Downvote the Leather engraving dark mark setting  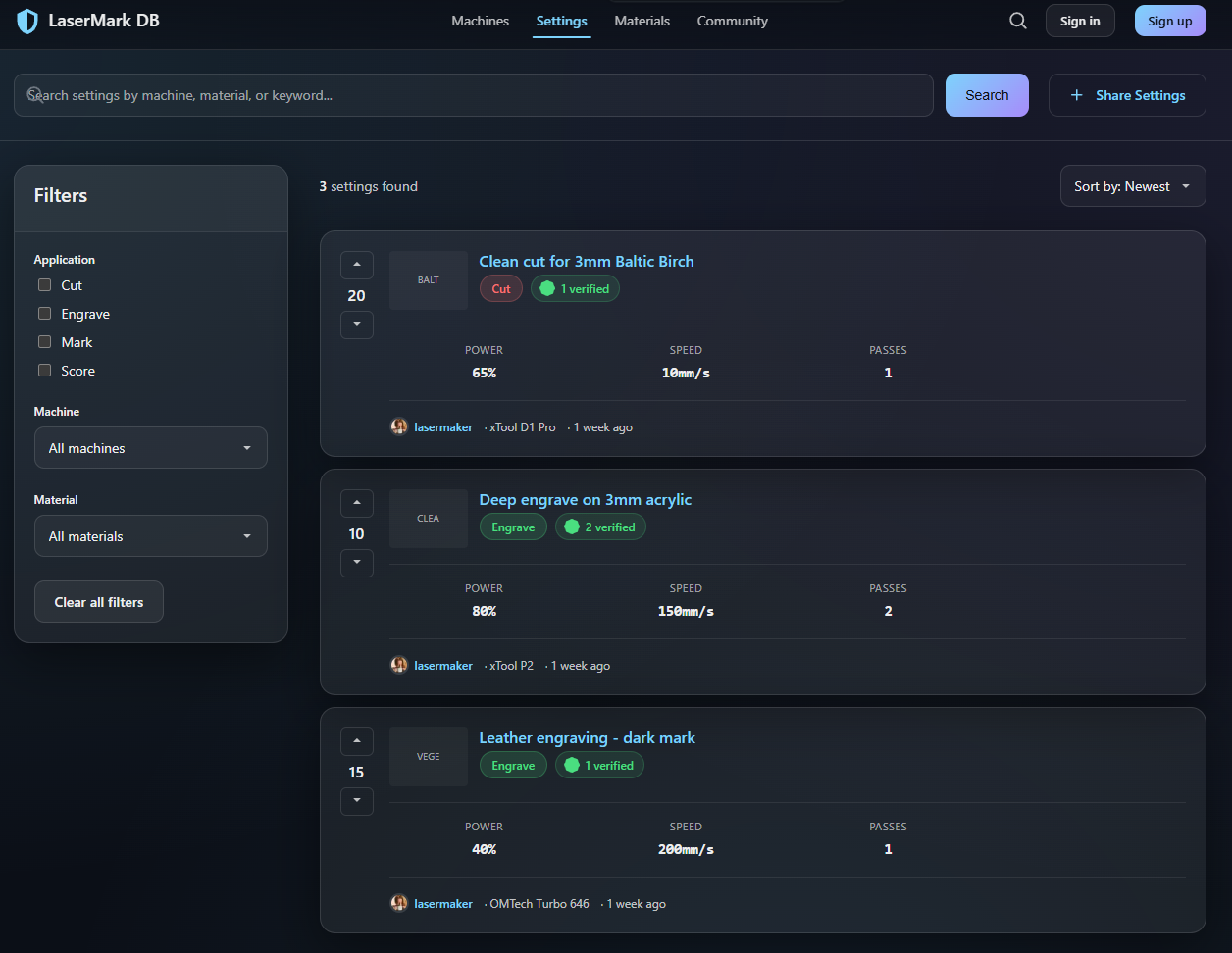point(357,801)
